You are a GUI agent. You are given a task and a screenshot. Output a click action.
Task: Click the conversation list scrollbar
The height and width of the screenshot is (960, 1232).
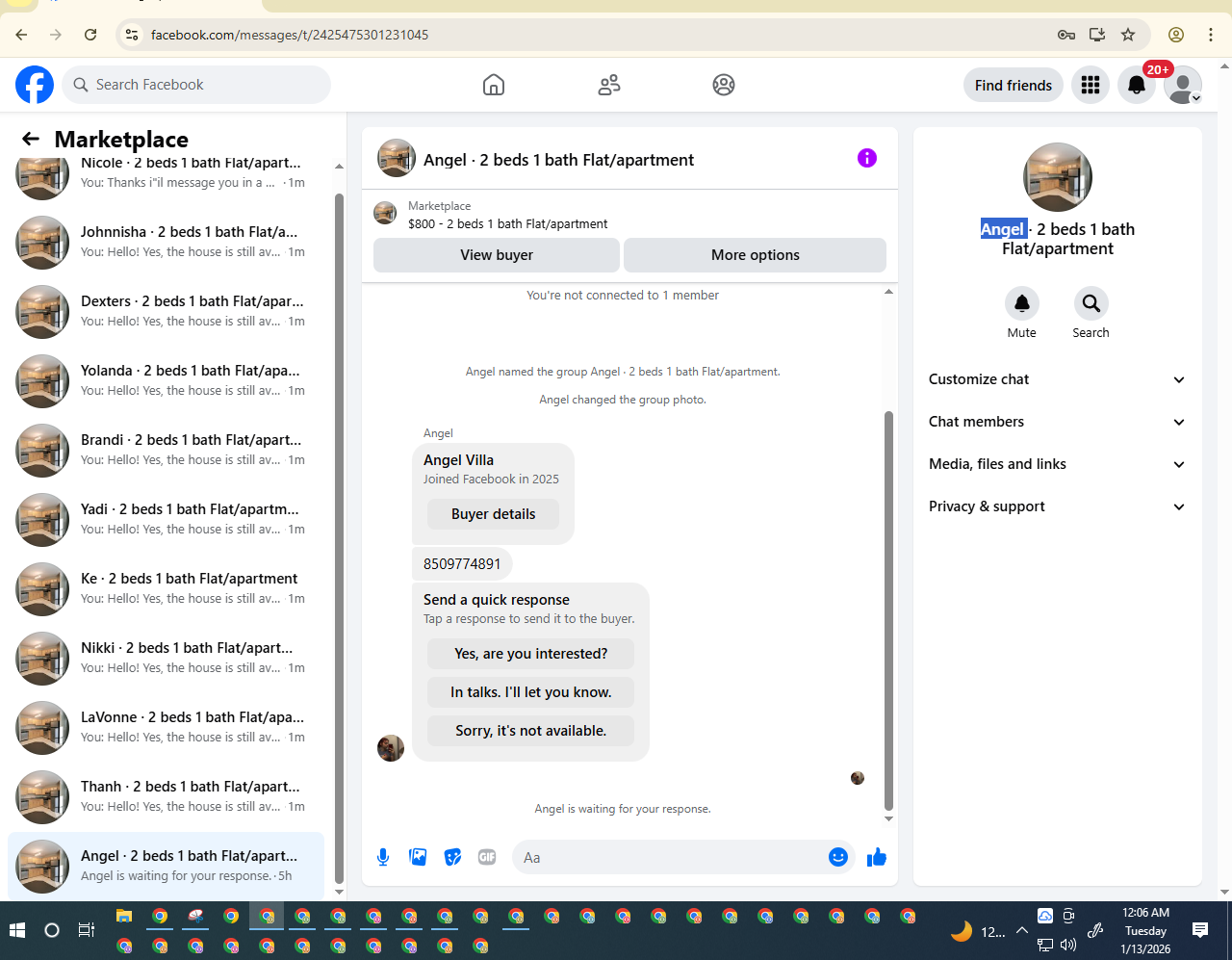click(x=339, y=539)
